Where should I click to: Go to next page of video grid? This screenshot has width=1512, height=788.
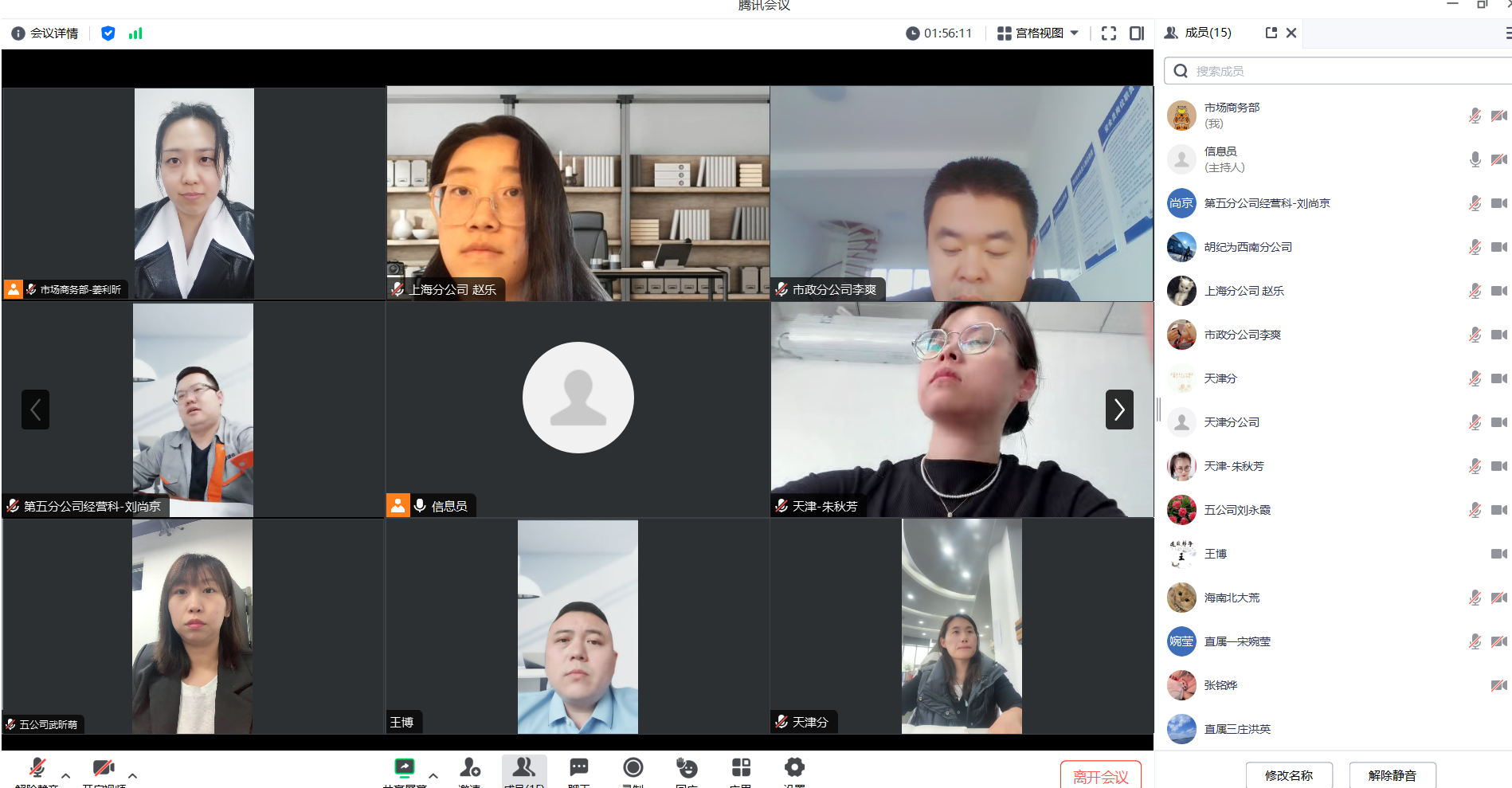click(1119, 410)
